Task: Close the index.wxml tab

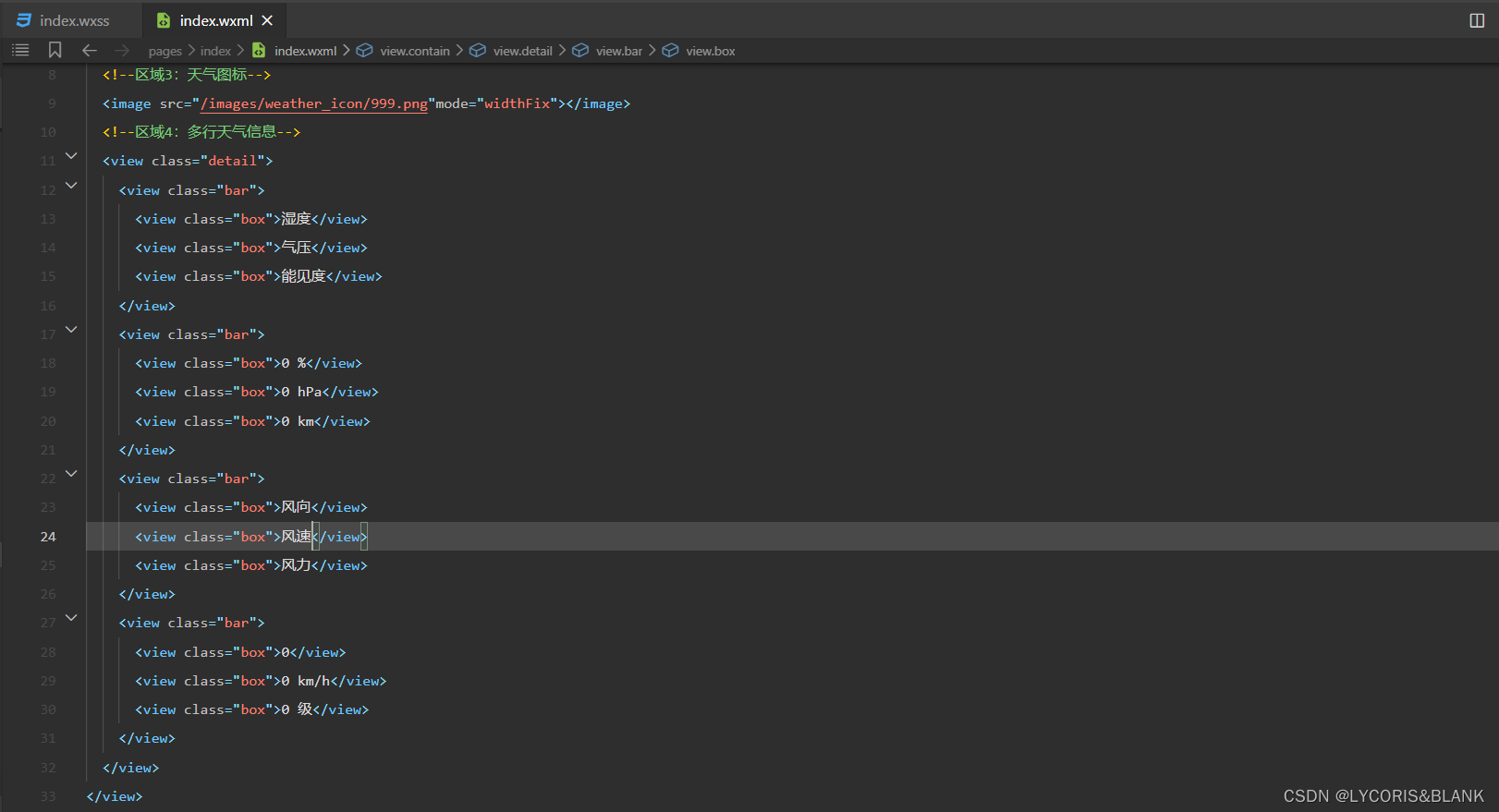Action: coord(267,20)
